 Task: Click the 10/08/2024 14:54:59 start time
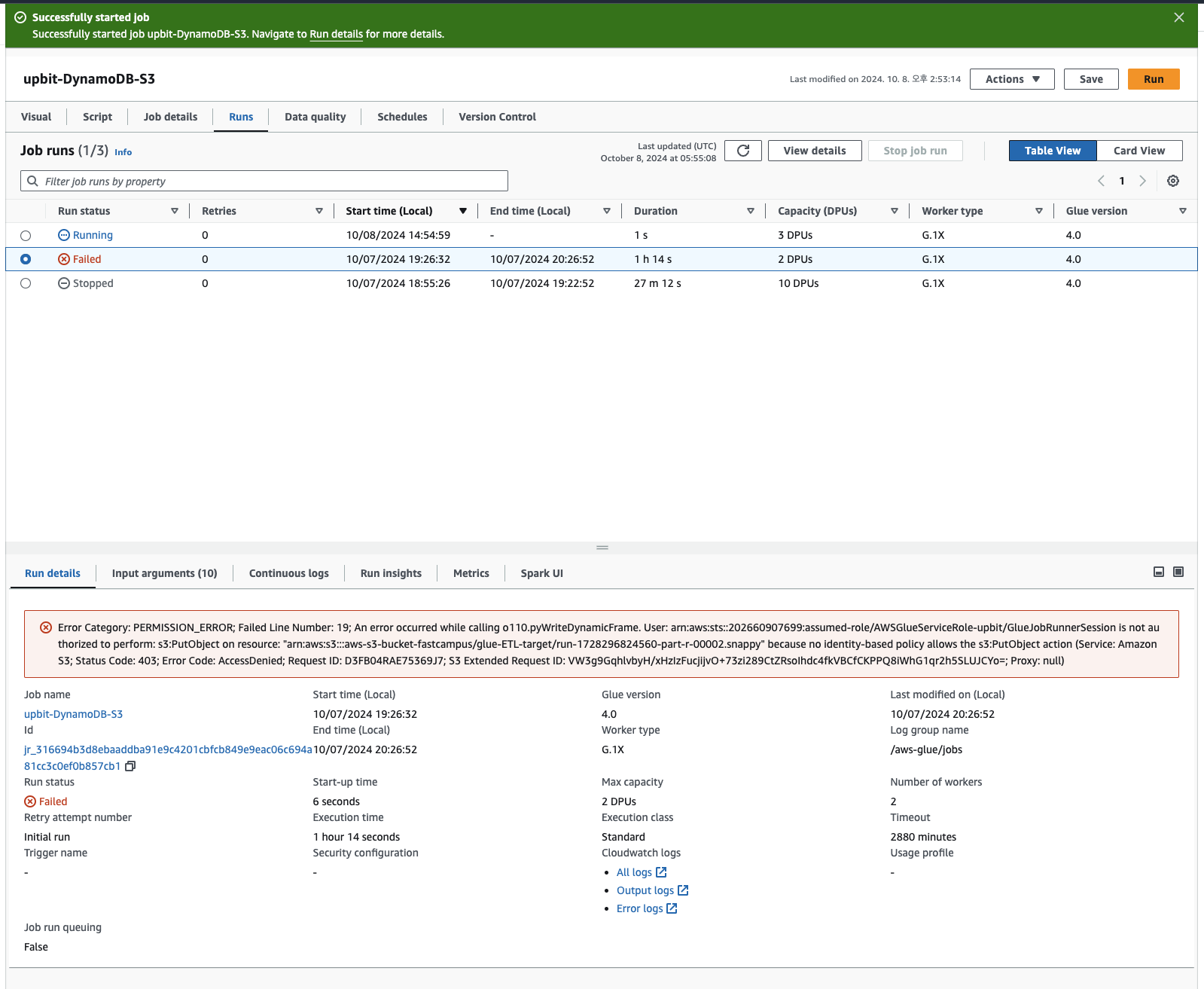(398, 235)
